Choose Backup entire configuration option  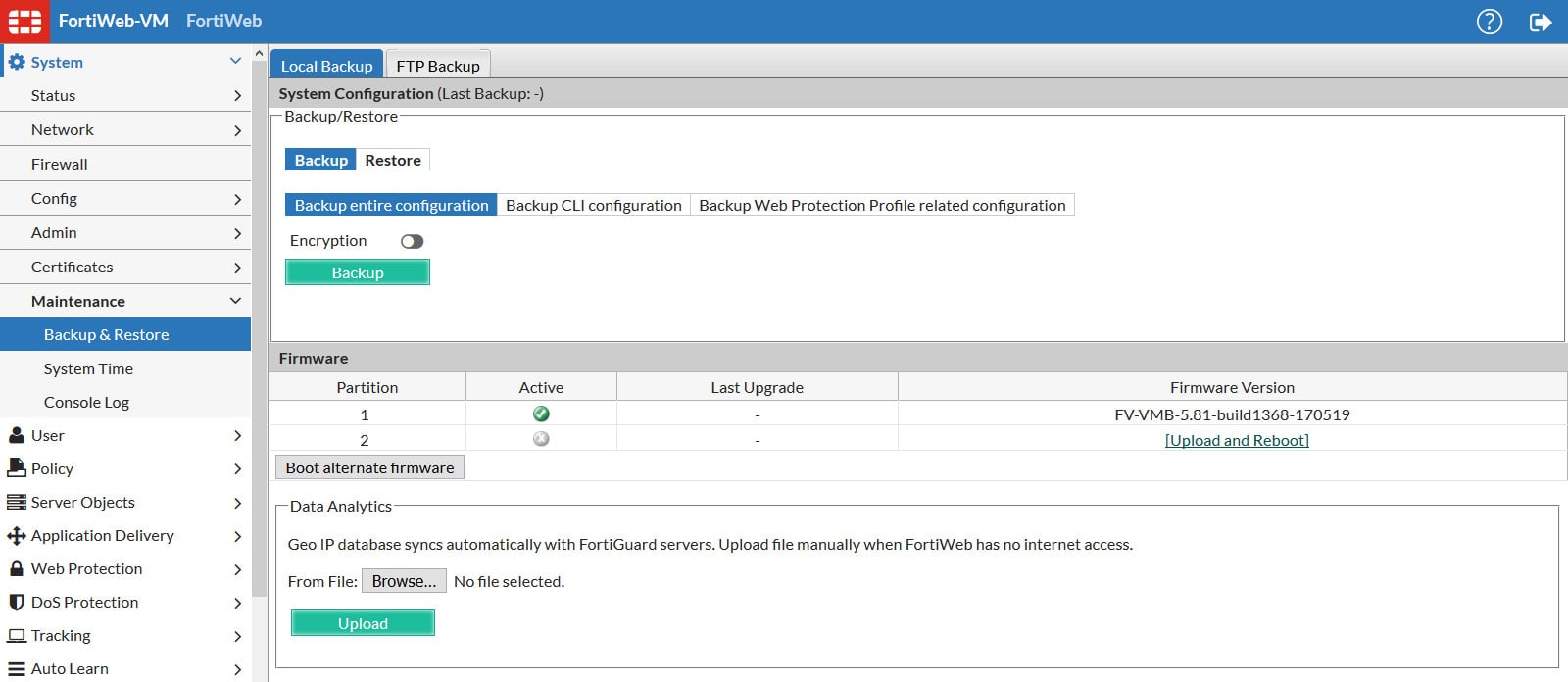point(391,205)
